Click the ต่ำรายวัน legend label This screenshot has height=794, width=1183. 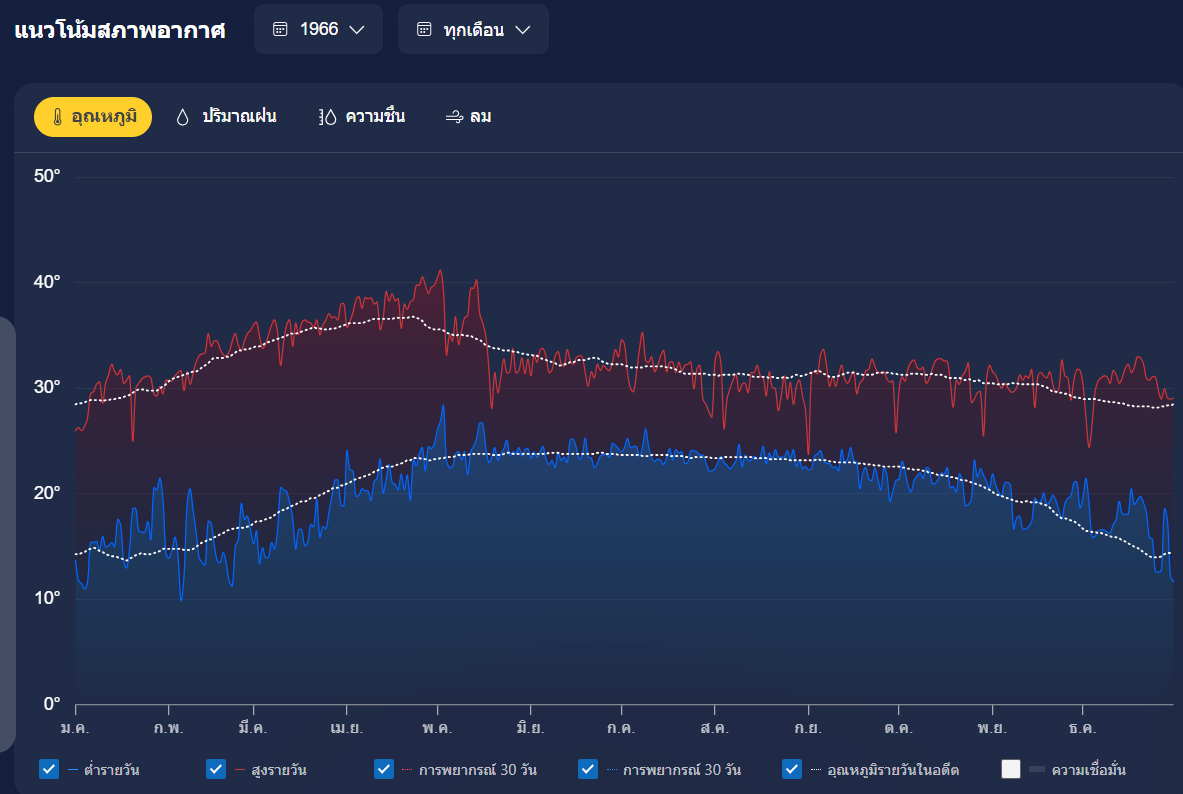click(112, 770)
